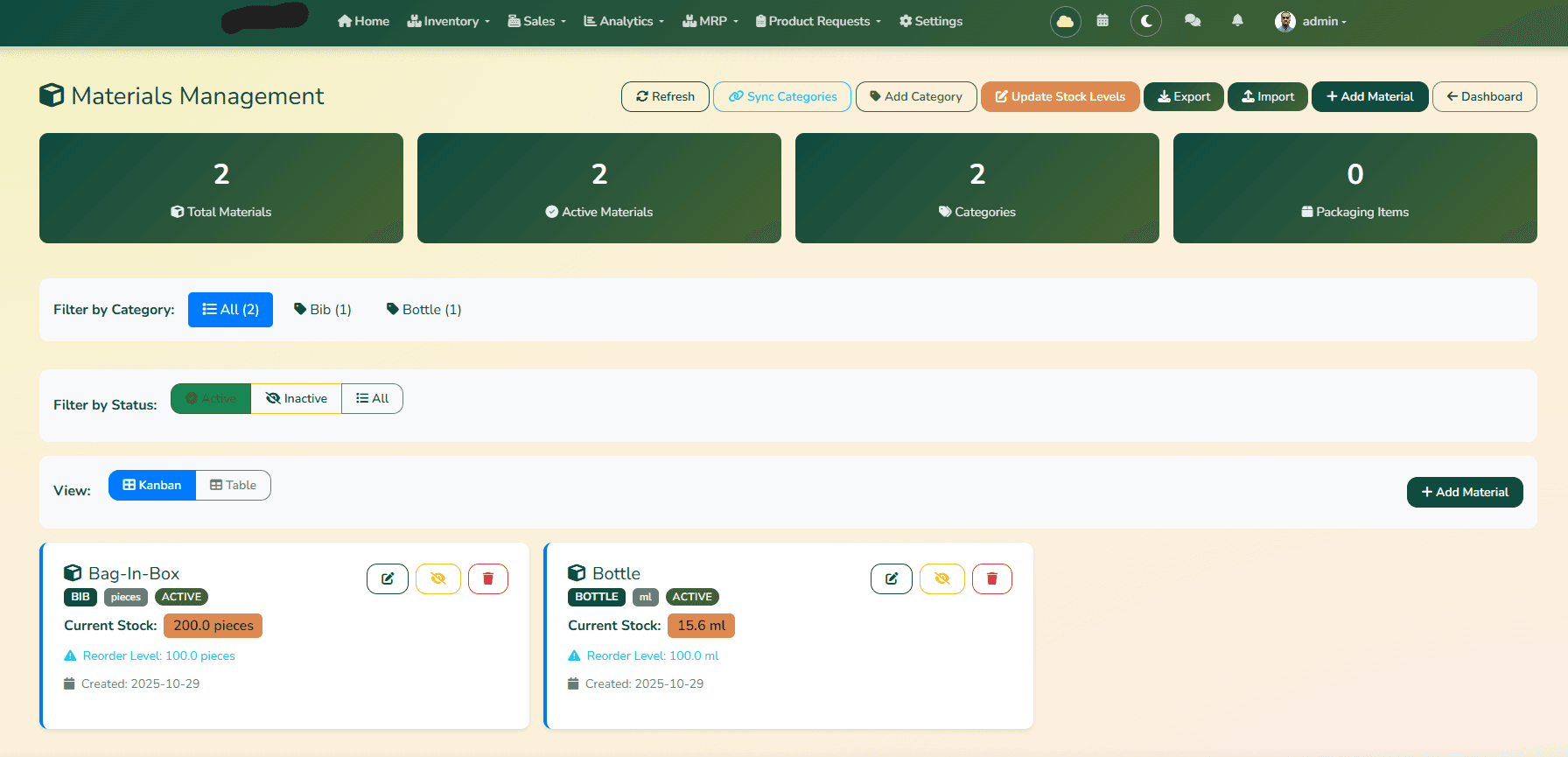Click the '15.6 ml' current stock badge

(702, 626)
